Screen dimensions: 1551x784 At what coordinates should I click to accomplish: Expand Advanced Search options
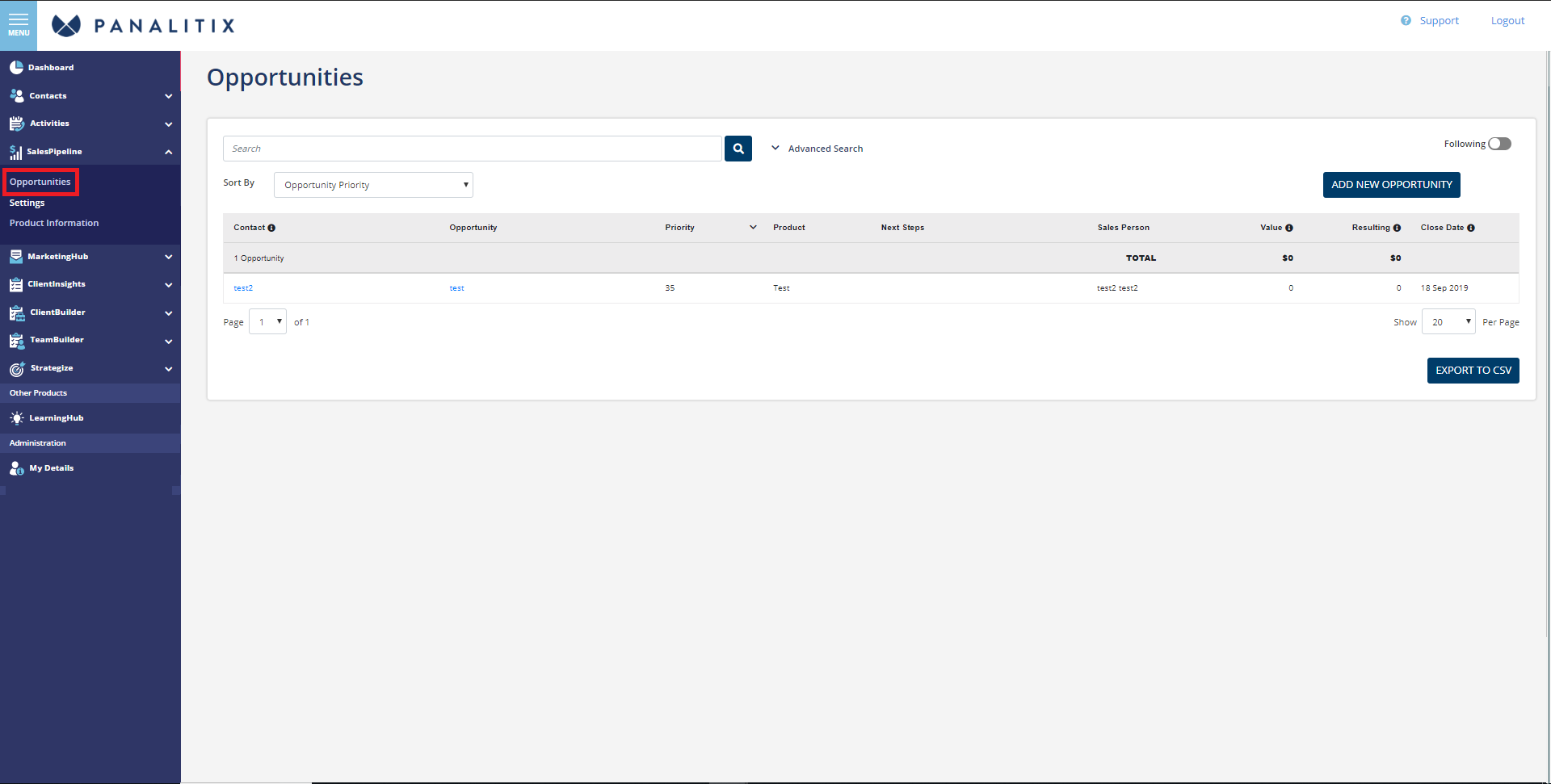(x=817, y=149)
